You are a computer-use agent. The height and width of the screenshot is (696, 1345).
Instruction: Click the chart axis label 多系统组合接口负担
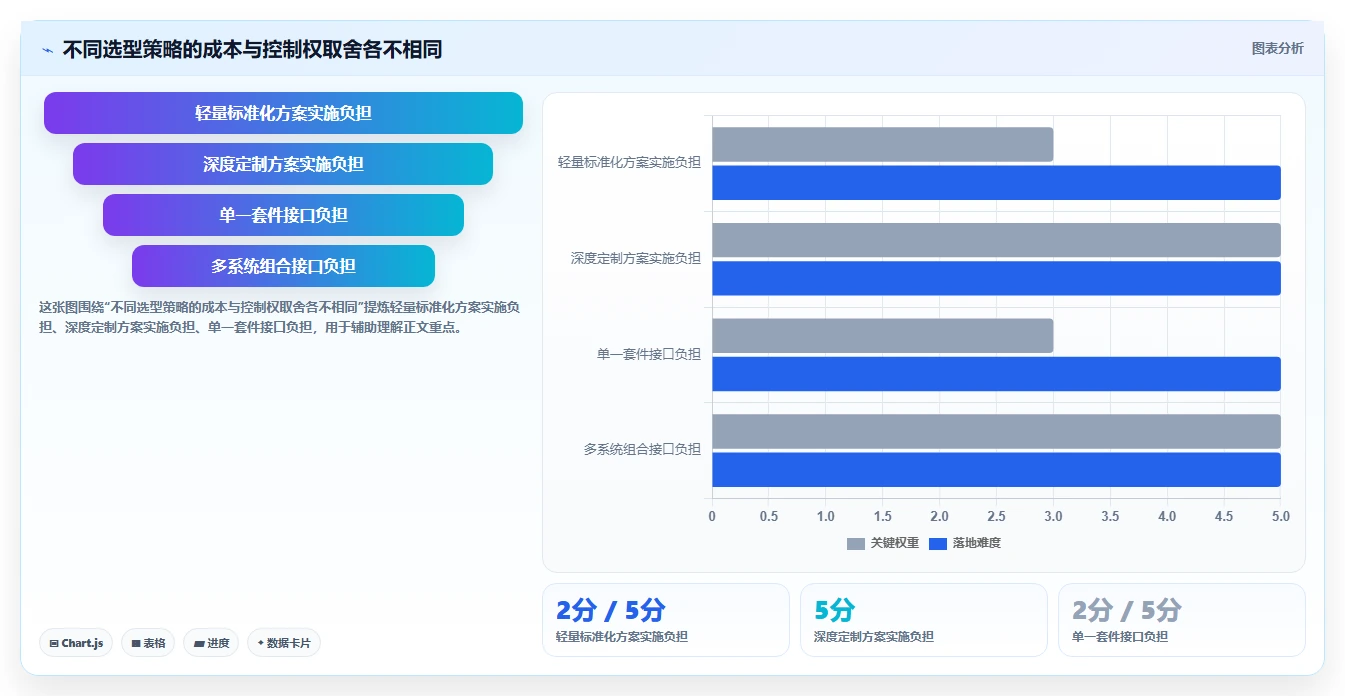(x=642, y=450)
